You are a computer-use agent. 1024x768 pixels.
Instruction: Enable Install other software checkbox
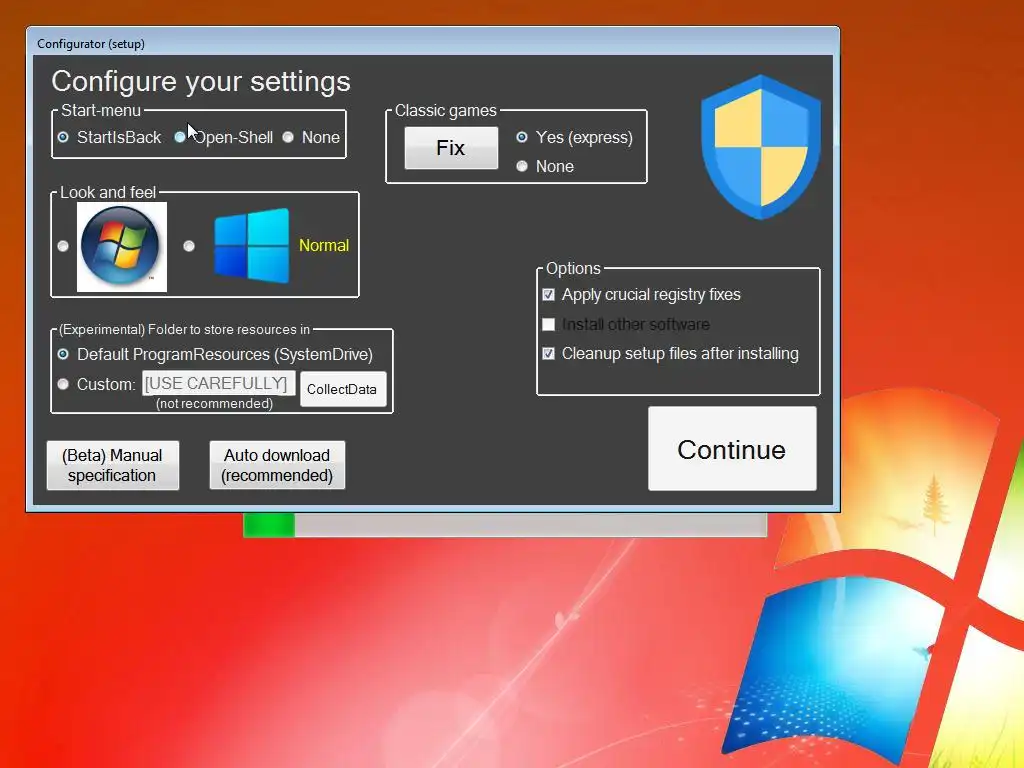pos(549,325)
